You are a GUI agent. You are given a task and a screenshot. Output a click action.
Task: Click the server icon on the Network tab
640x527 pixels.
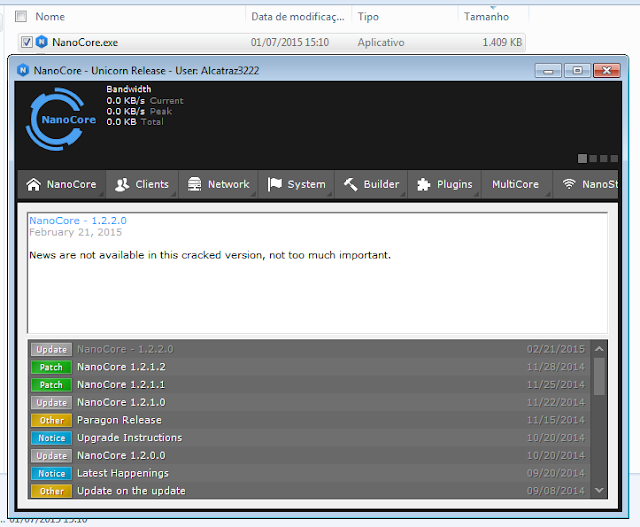coord(194,185)
